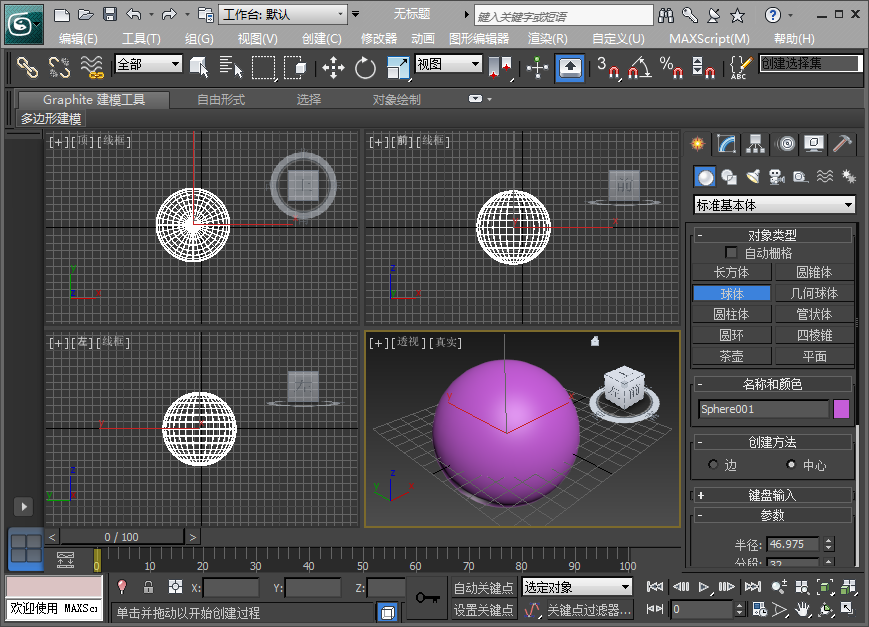
Task: Choose the Rectangular Selection Region tool
Action: click(264, 68)
